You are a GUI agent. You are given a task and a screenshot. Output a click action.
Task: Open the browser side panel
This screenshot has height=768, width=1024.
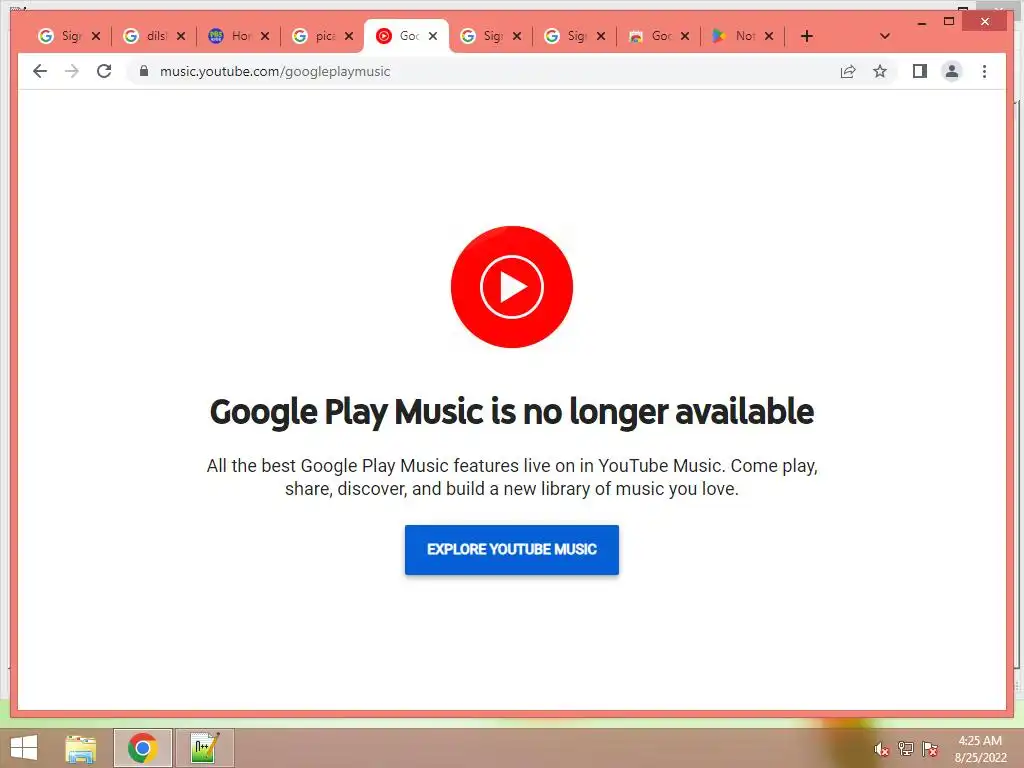[920, 71]
